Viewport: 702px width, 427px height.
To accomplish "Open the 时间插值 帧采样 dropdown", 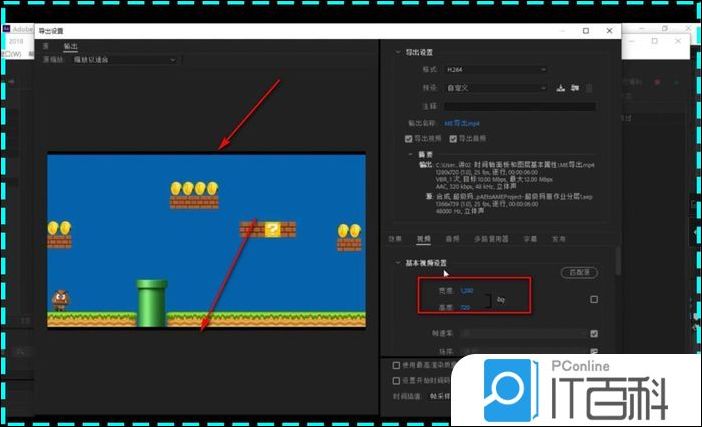I will coord(440,396).
